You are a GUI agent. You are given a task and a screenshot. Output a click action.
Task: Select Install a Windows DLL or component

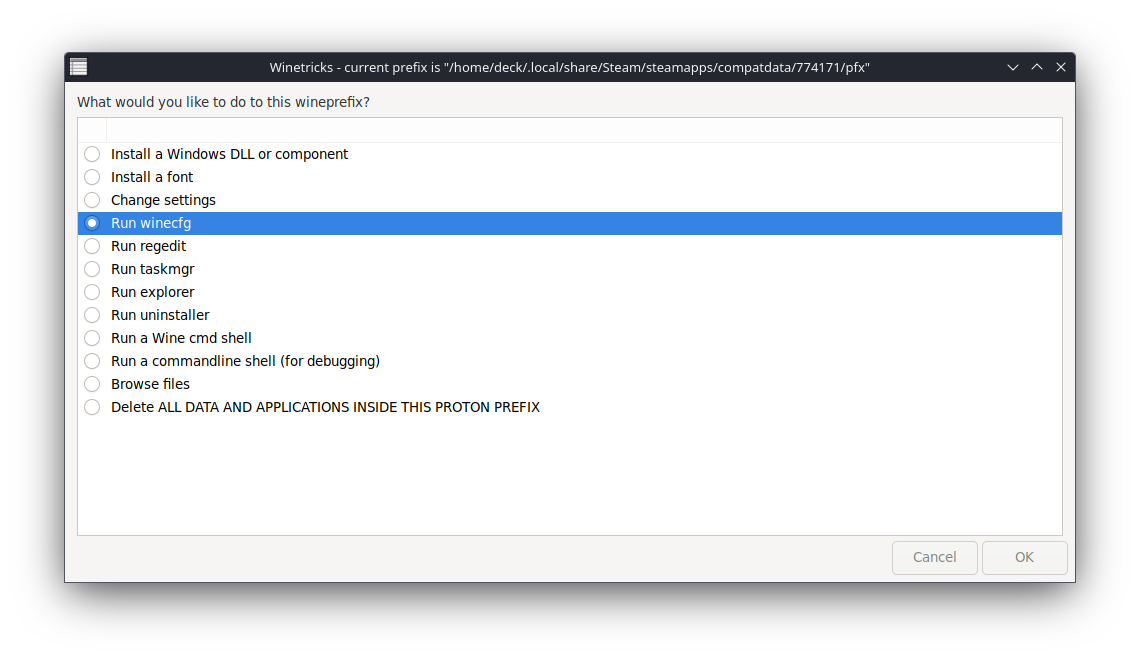tap(92, 154)
